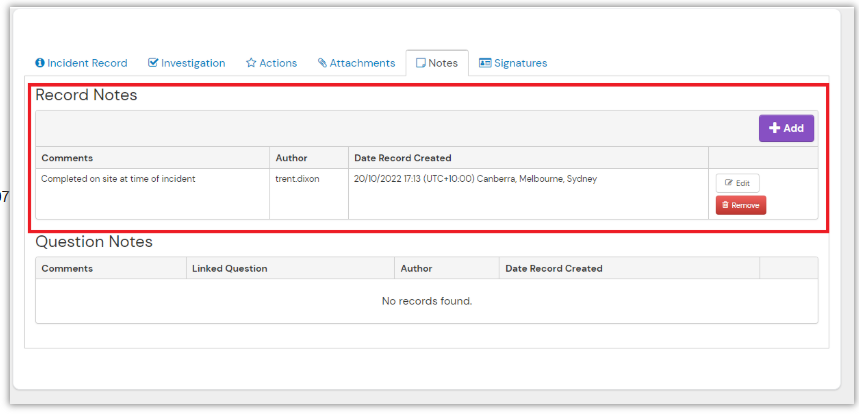Viewport: 859px width, 414px height.
Task: Click the info icon on Incident Record tab
Action: click(x=40, y=63)
